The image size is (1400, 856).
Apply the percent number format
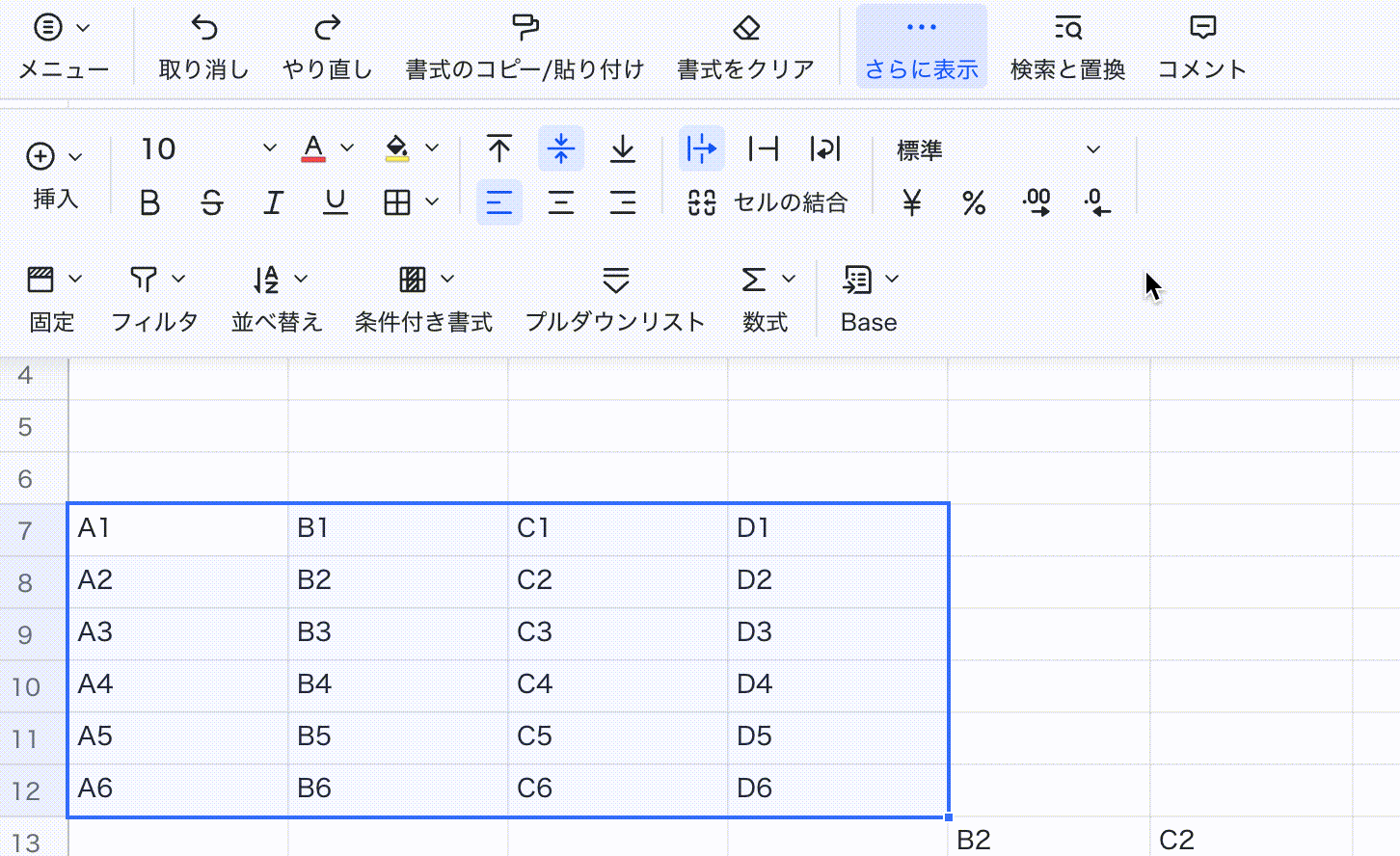coord(974,202)
